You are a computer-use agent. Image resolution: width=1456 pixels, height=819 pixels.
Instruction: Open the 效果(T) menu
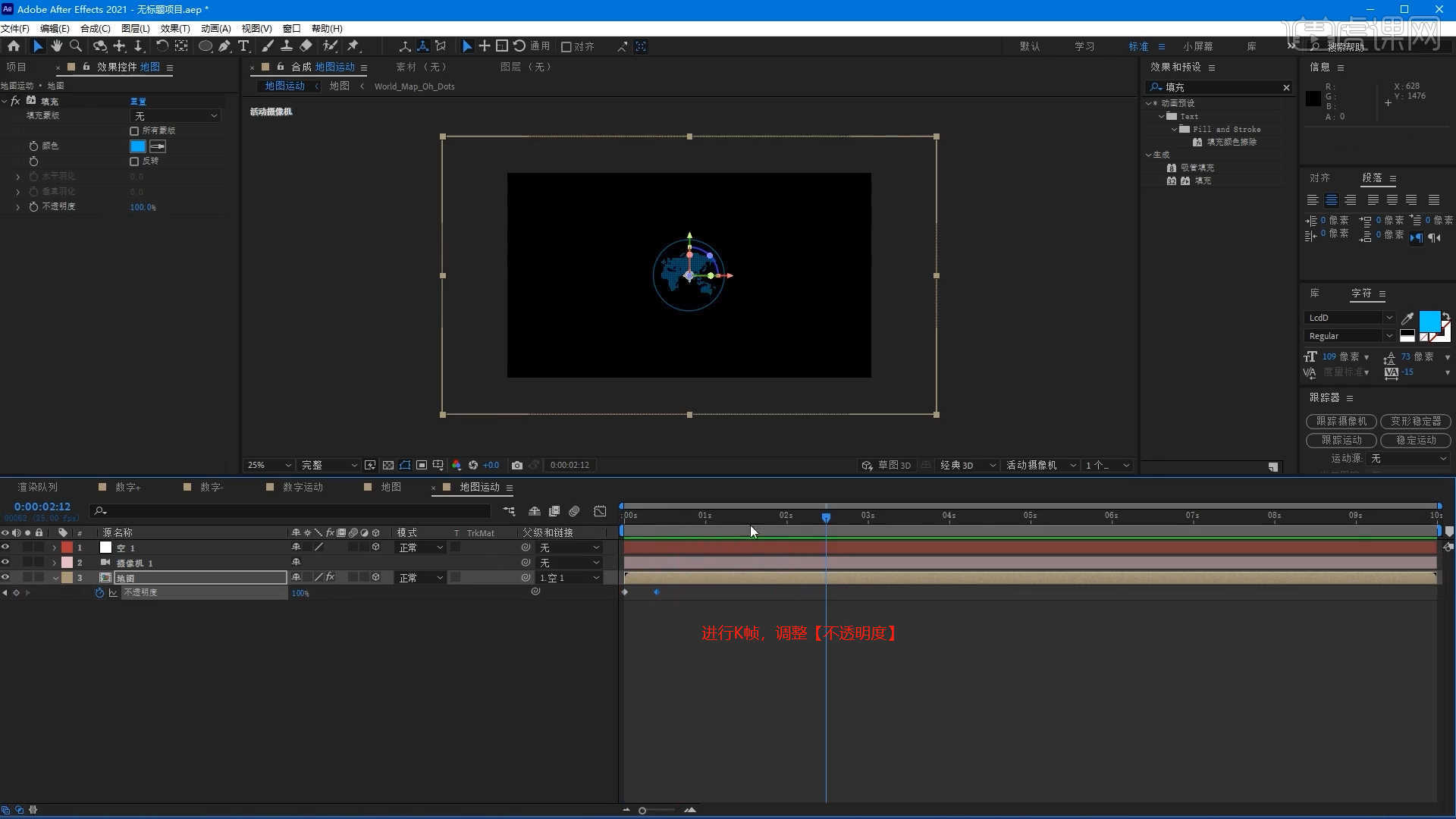click(x=174, y=28)
